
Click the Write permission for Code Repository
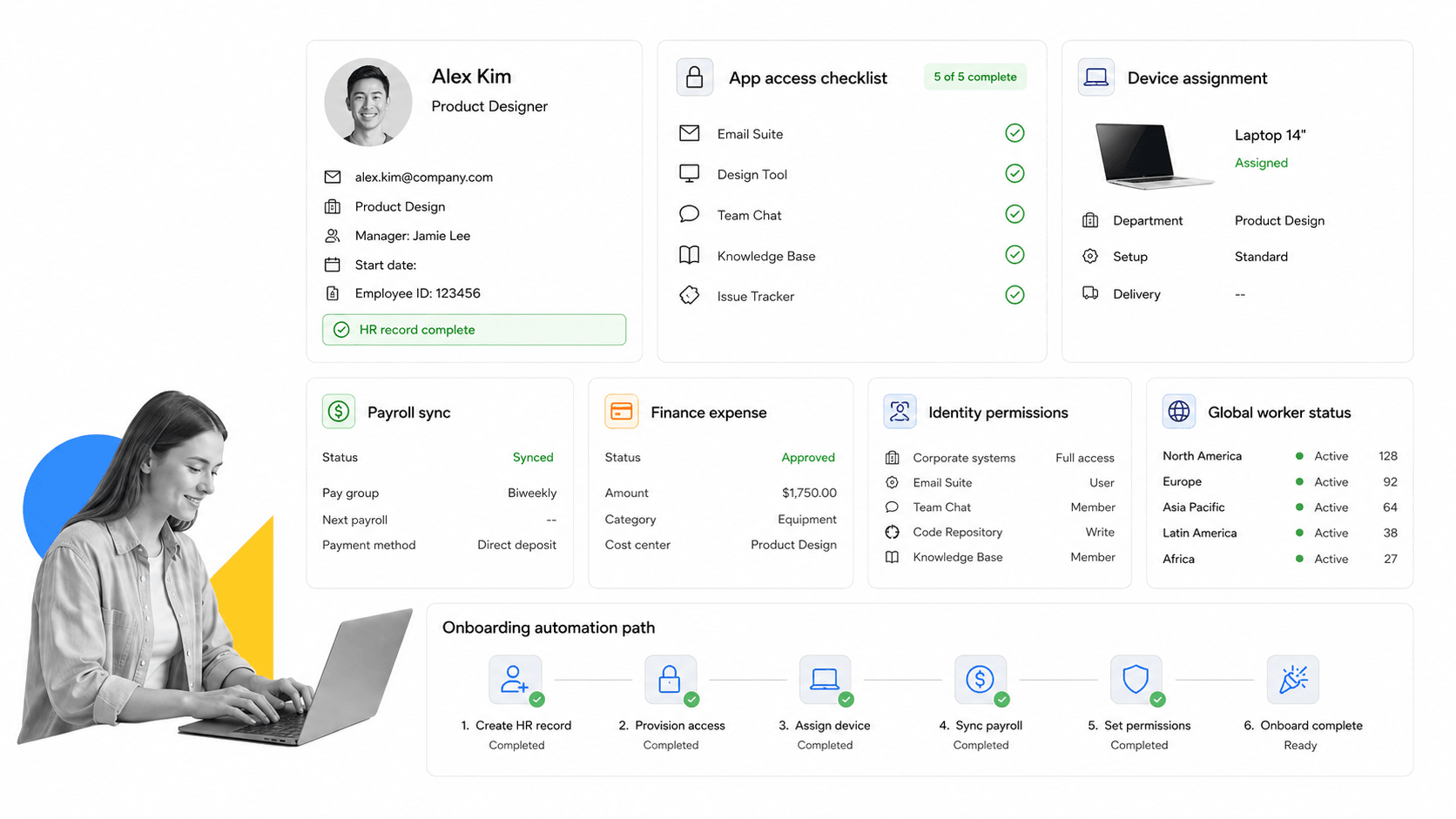point(1100,532)
